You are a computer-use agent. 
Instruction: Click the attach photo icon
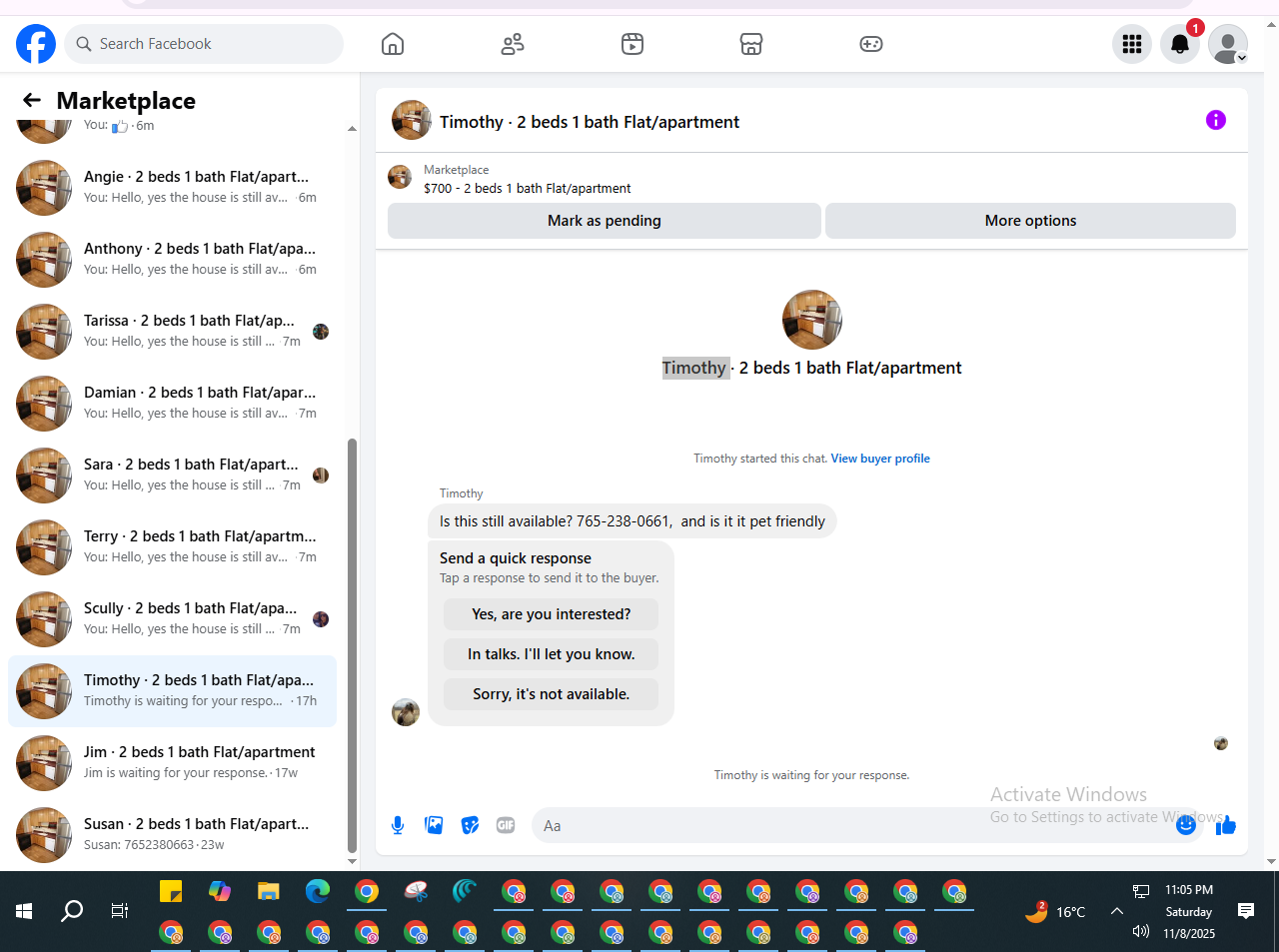pyautogui.click(x=434, y=825)
